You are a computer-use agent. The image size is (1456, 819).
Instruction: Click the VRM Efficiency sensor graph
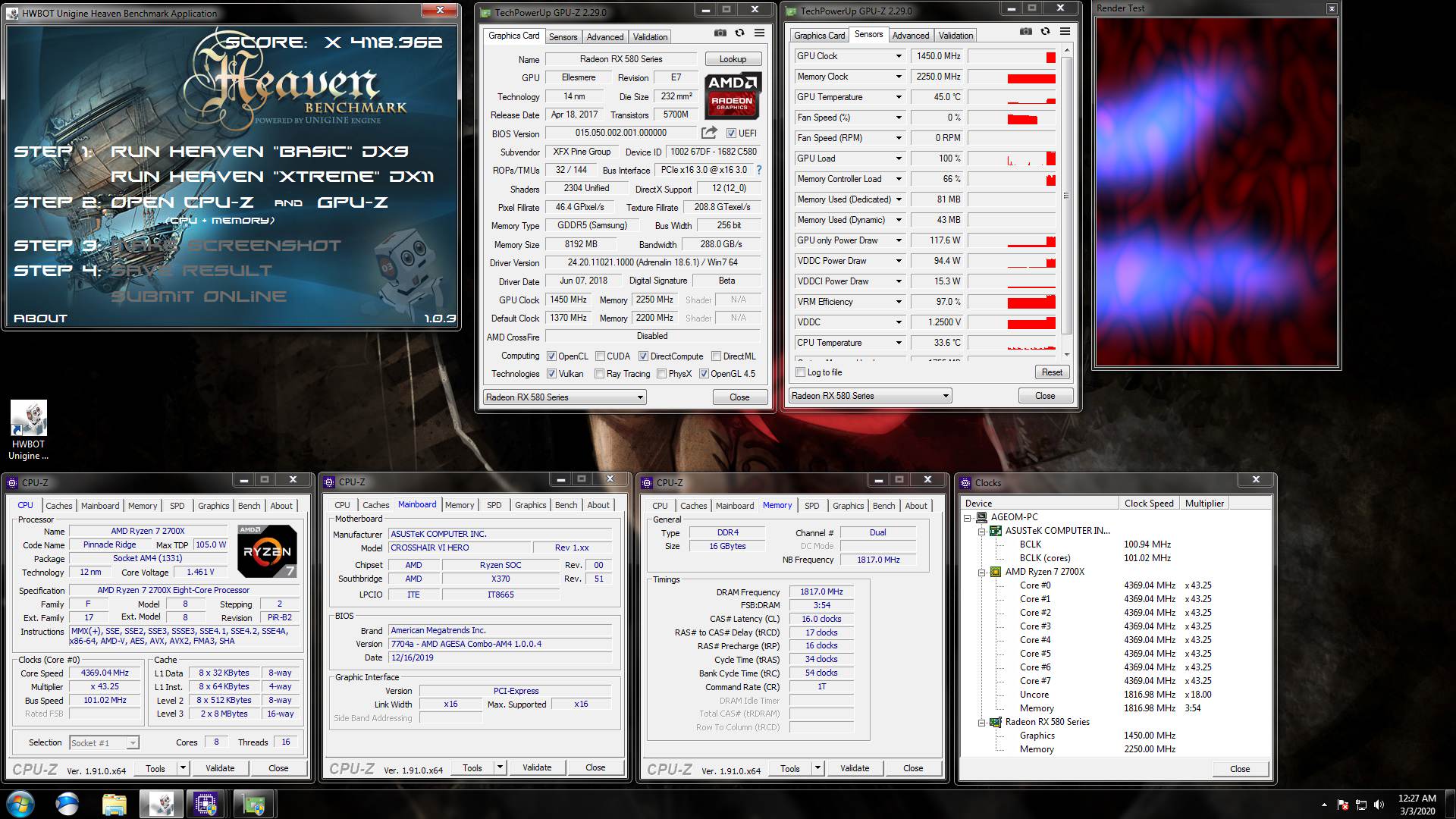[x=1012, y=302]
